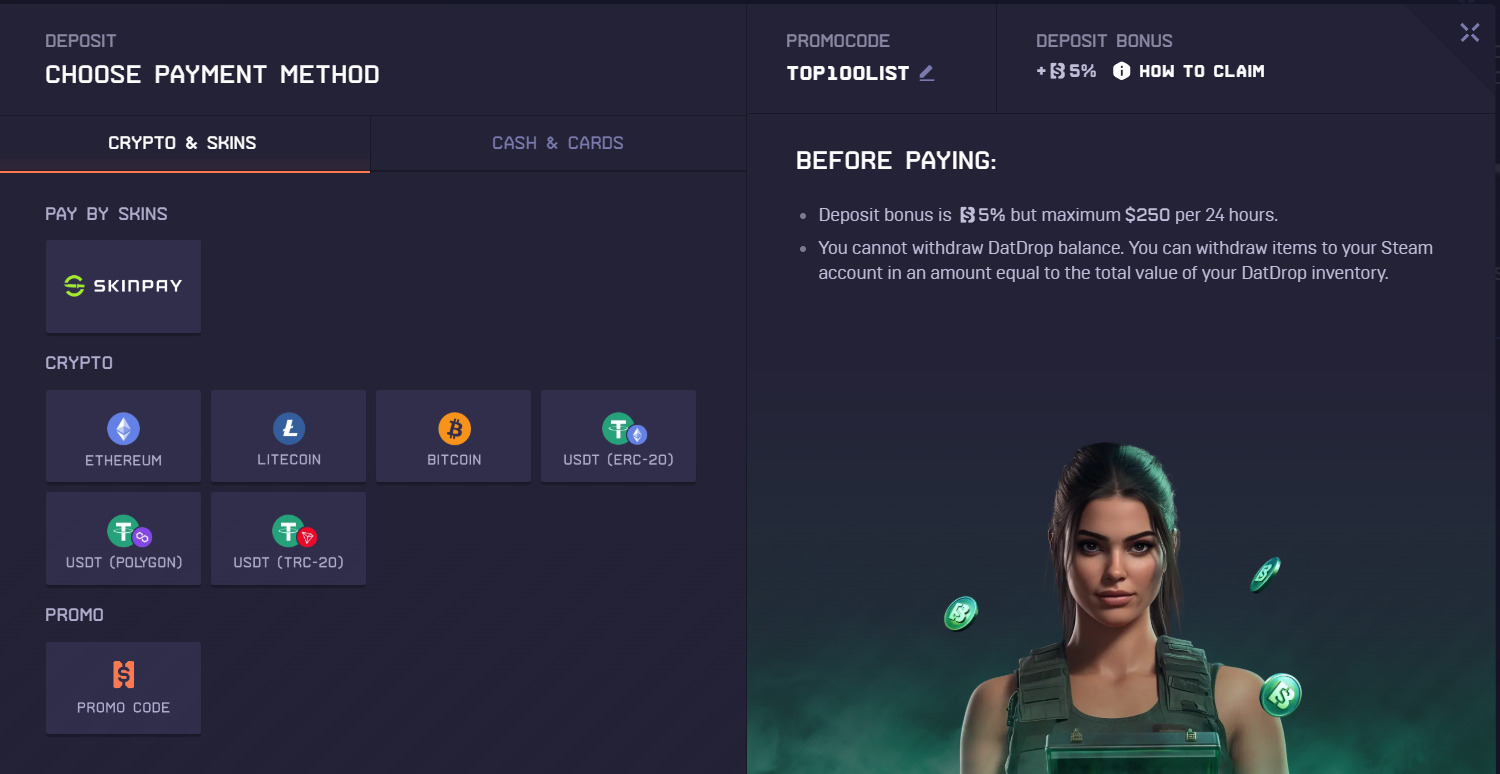Switch to Cash & Cards tab
Image resolution: width=1500 pixels, height=774 pixels.
click(558, 143)
